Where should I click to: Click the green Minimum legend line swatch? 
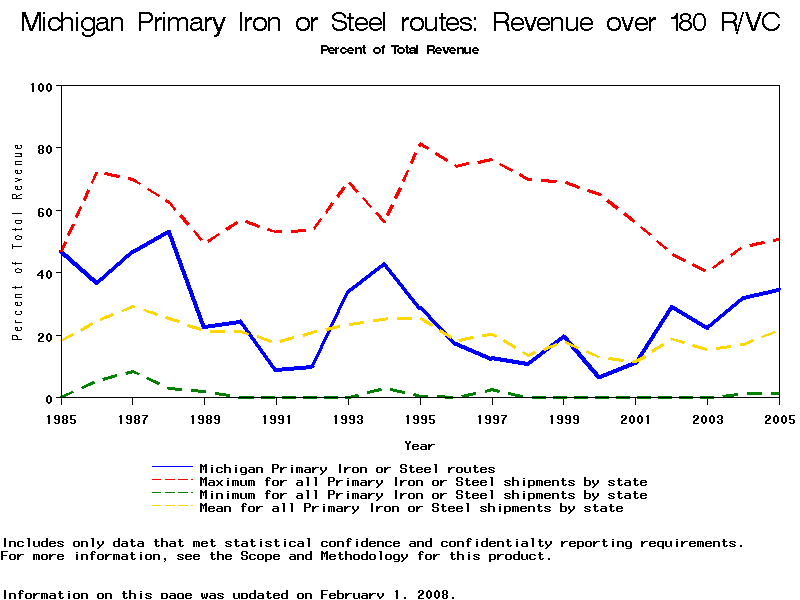point(172,495)
